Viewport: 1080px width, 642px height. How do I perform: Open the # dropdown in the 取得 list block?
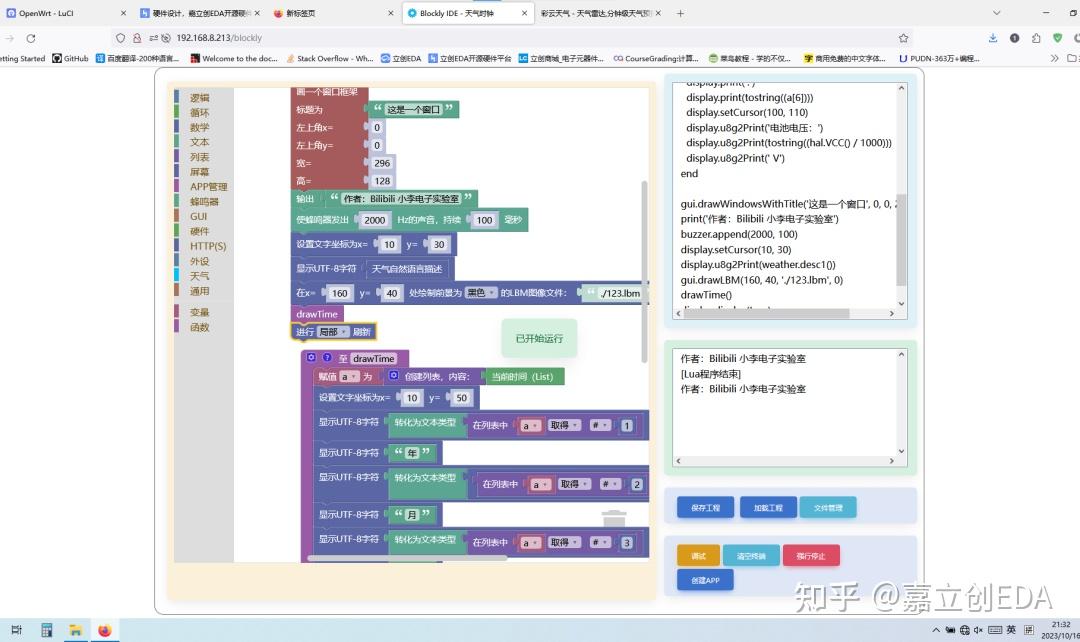pyautogui.click(x=598, y=425)
